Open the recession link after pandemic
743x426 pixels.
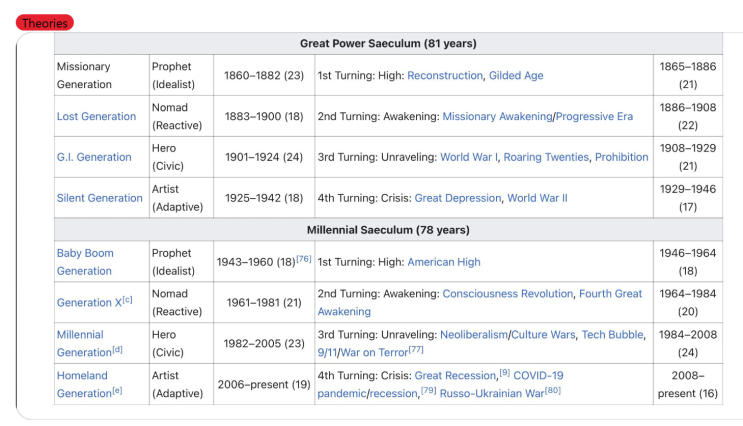click(393, 394)
